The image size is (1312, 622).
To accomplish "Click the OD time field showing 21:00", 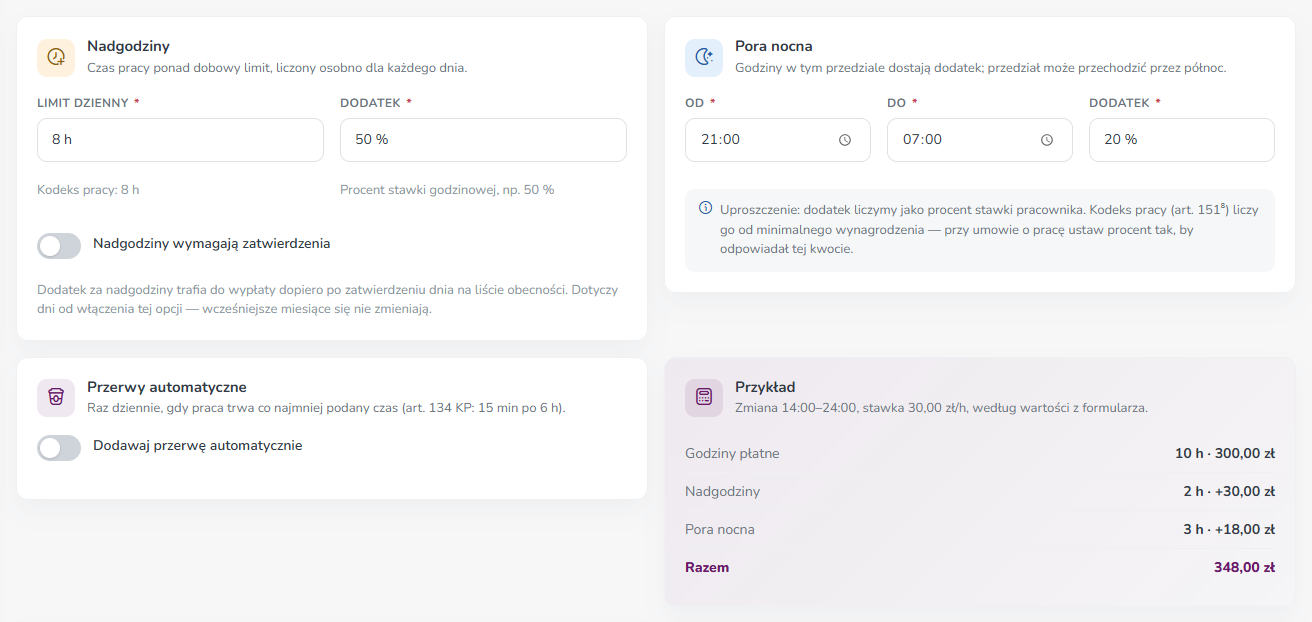I will click(x=778, y=140).
